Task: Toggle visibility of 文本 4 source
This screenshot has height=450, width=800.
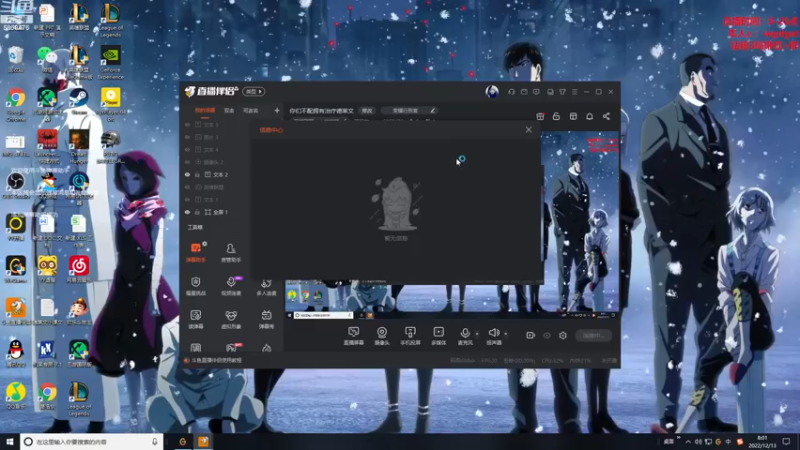Action: click(x=187, y=149)
